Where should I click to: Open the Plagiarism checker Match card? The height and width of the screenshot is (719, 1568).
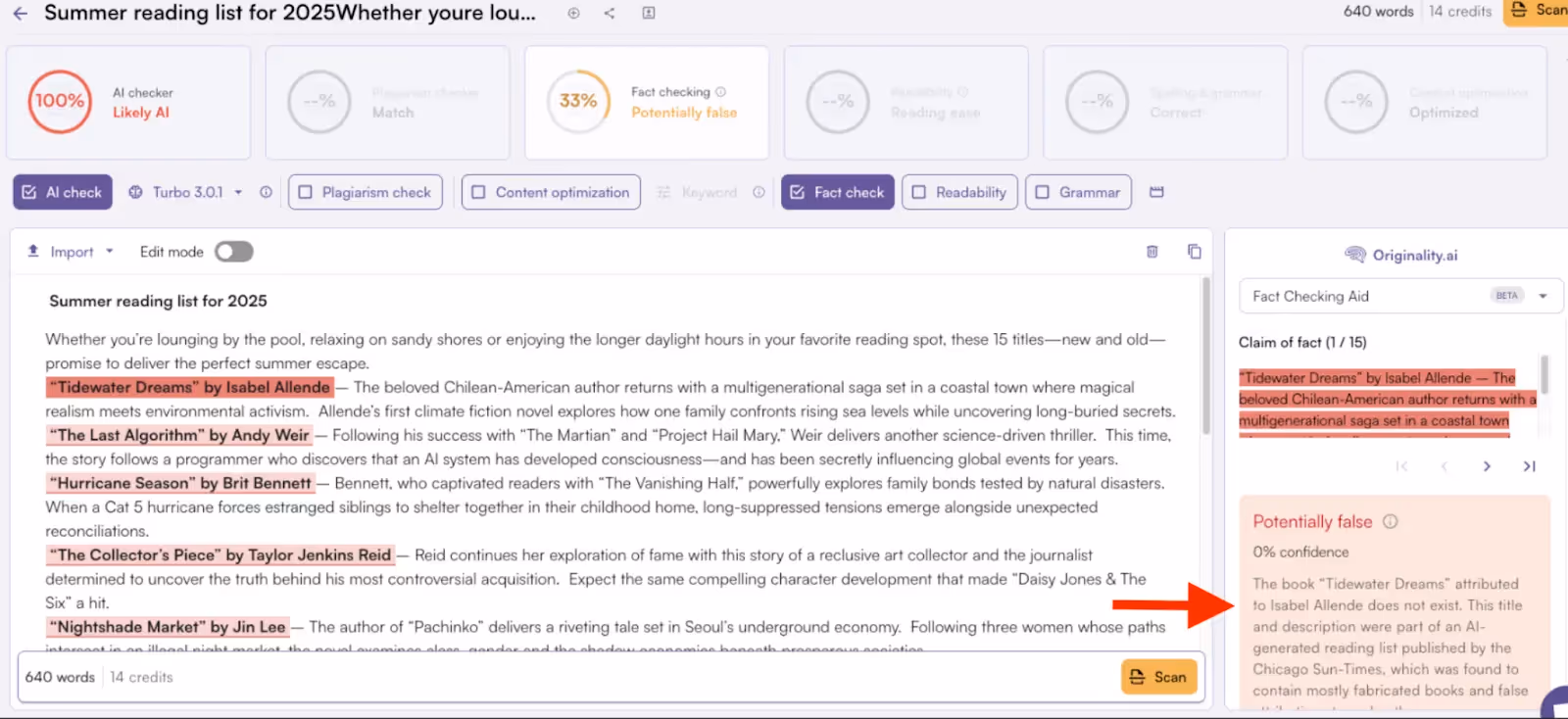[388, 102]
